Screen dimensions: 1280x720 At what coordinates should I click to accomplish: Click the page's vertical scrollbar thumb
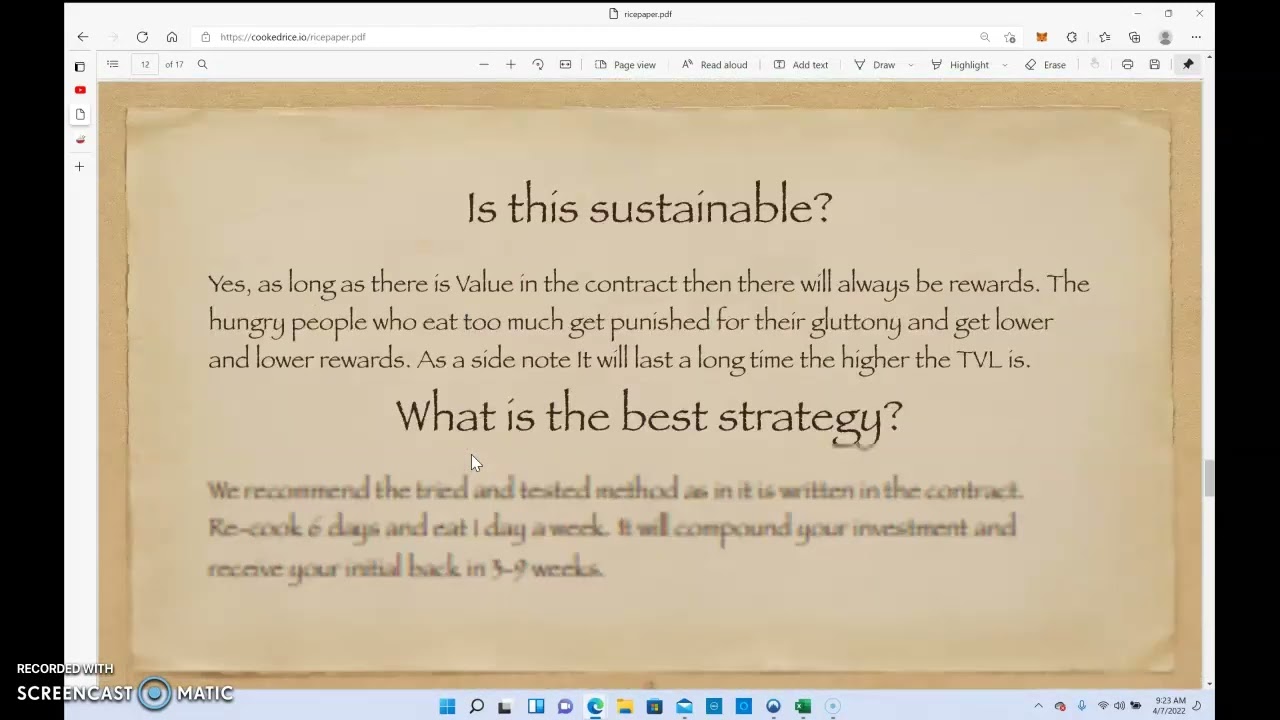[x=1209, y=478]
